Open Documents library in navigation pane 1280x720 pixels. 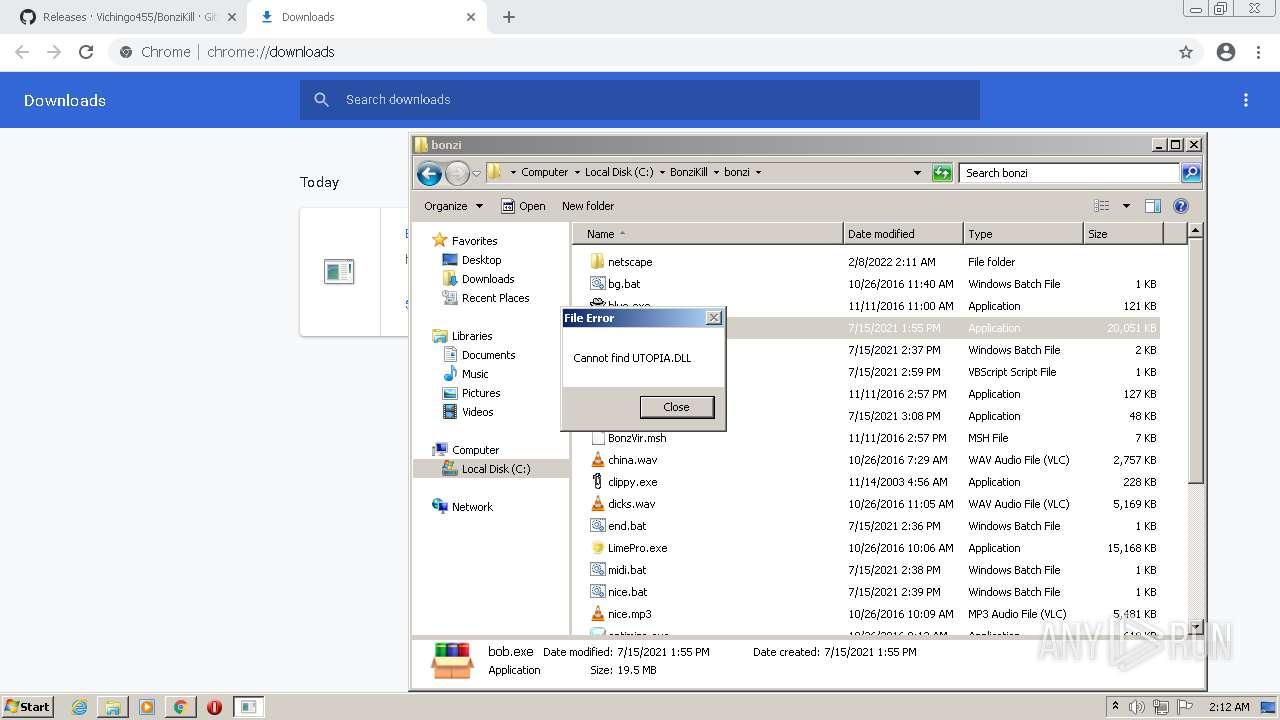(x=488, y=355)
